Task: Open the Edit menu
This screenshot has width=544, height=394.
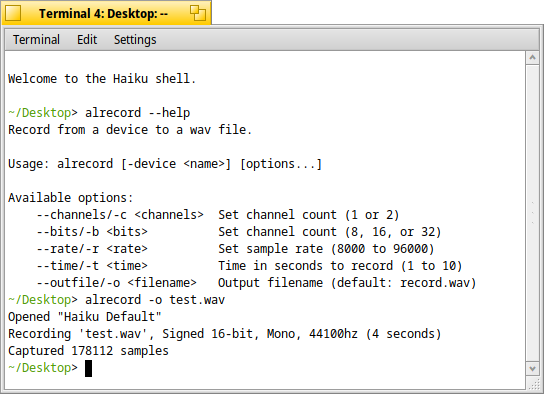Action: pyautogui.click(x=87, y=40)
